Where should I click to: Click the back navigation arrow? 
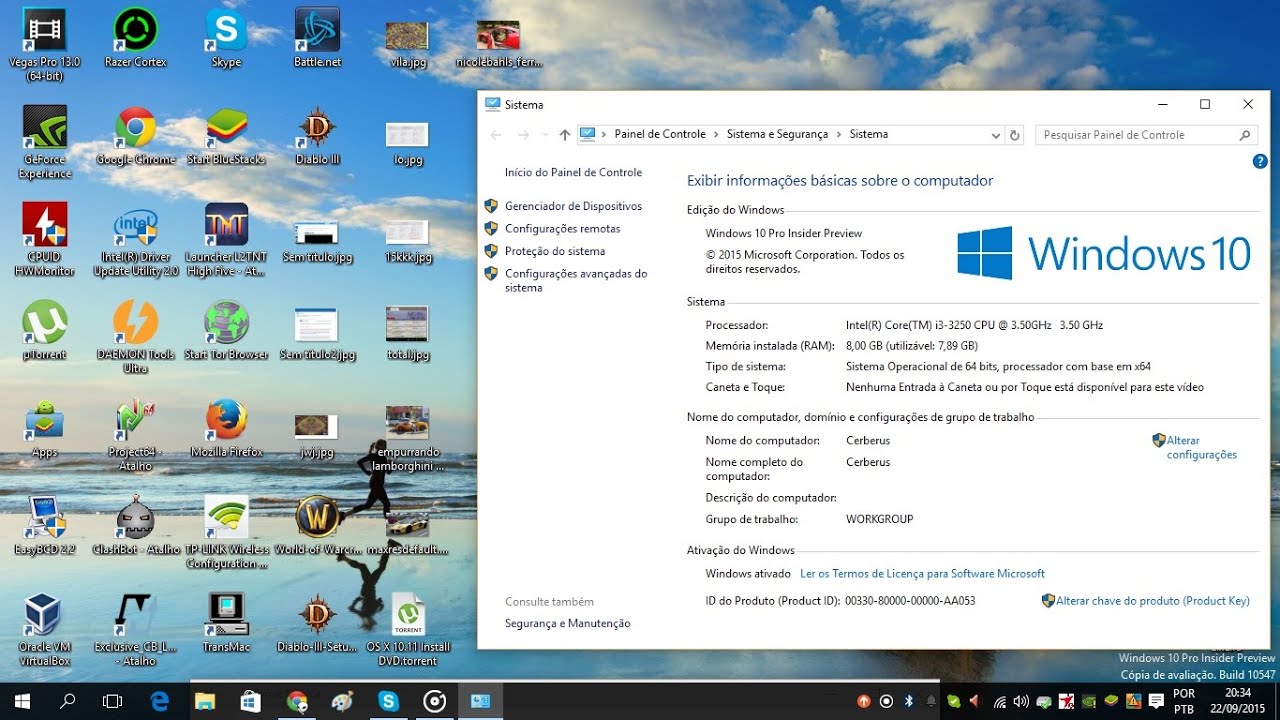[496, 135]
